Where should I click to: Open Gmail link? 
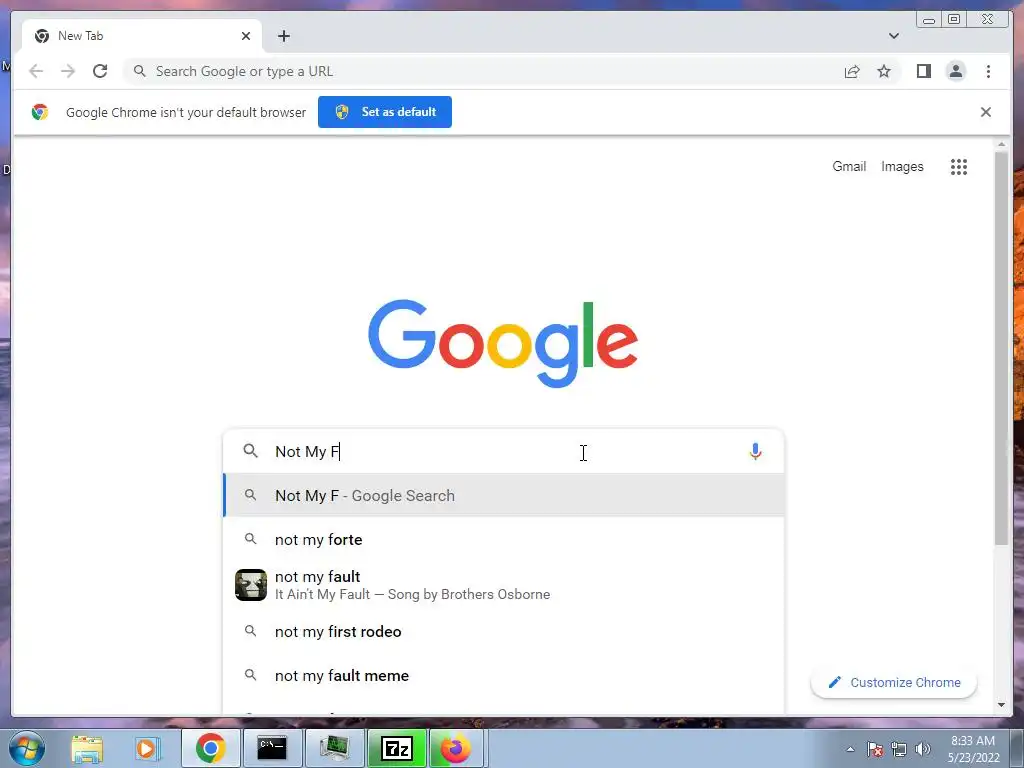pos(849,167)
